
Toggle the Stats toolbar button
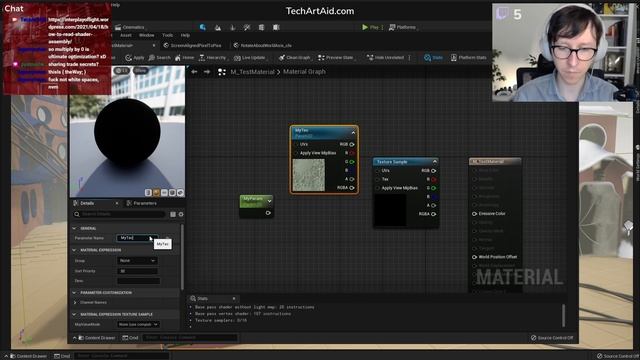[433, 58]
